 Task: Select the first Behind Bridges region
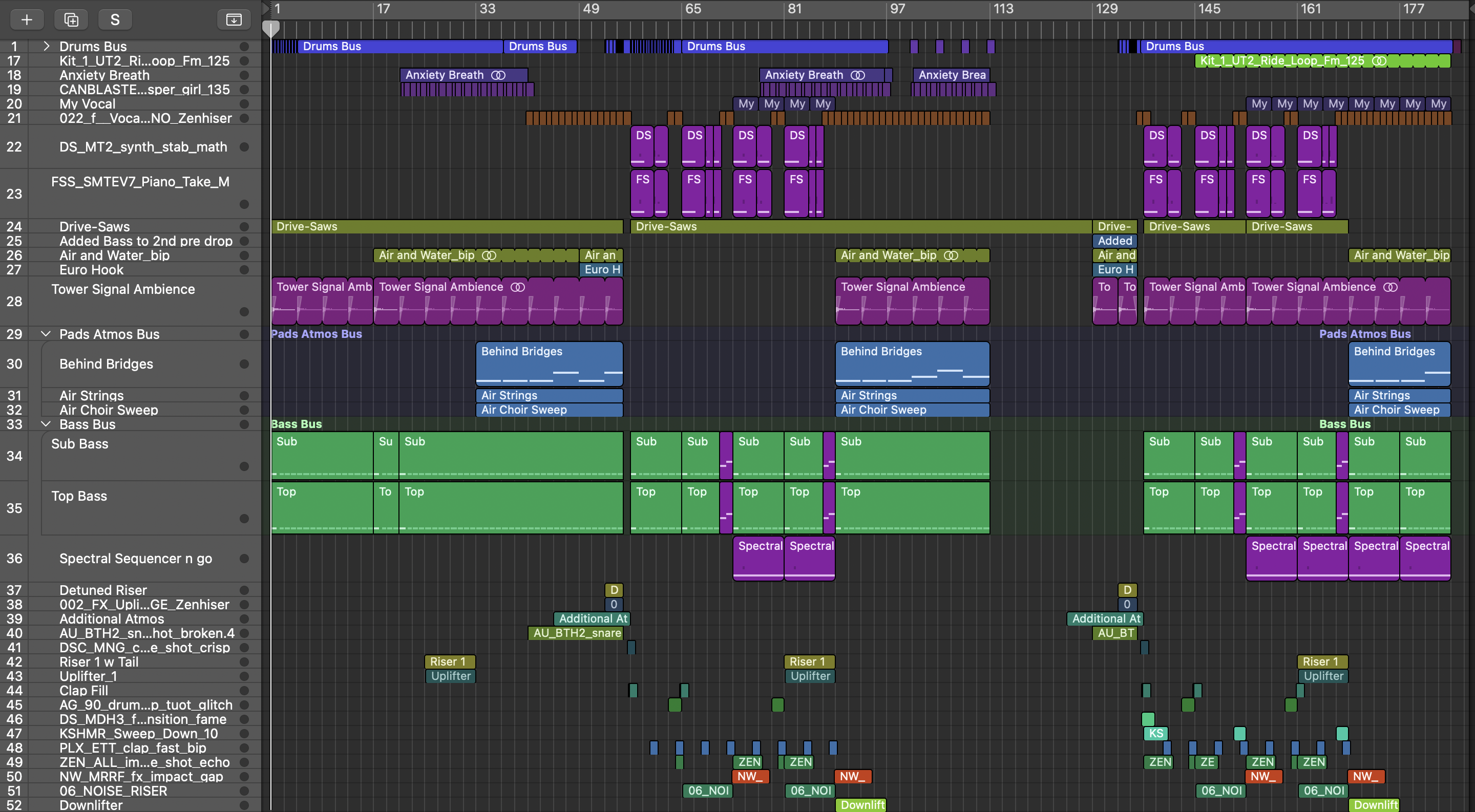coord(549,364)
